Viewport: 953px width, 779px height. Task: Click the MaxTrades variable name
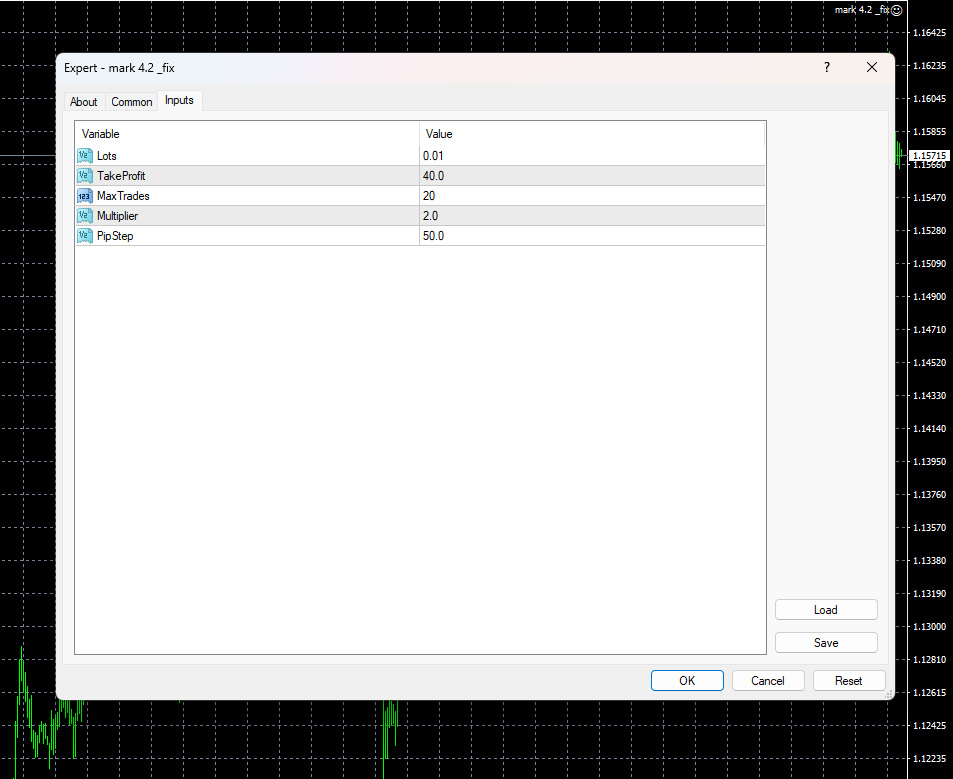pos(123,196)
